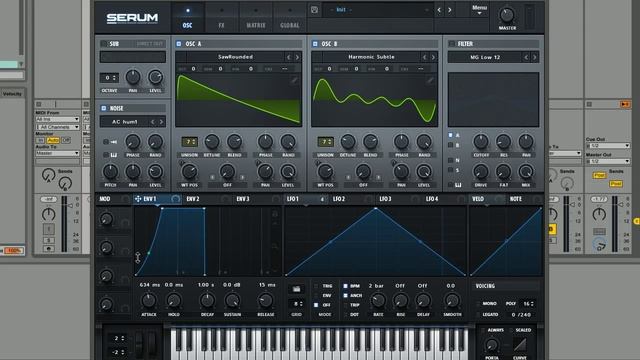Image resolution: width=640 pixels, height=360 pixels.
Task: Enable the SUB oscillator
Action: pos(104,44)
